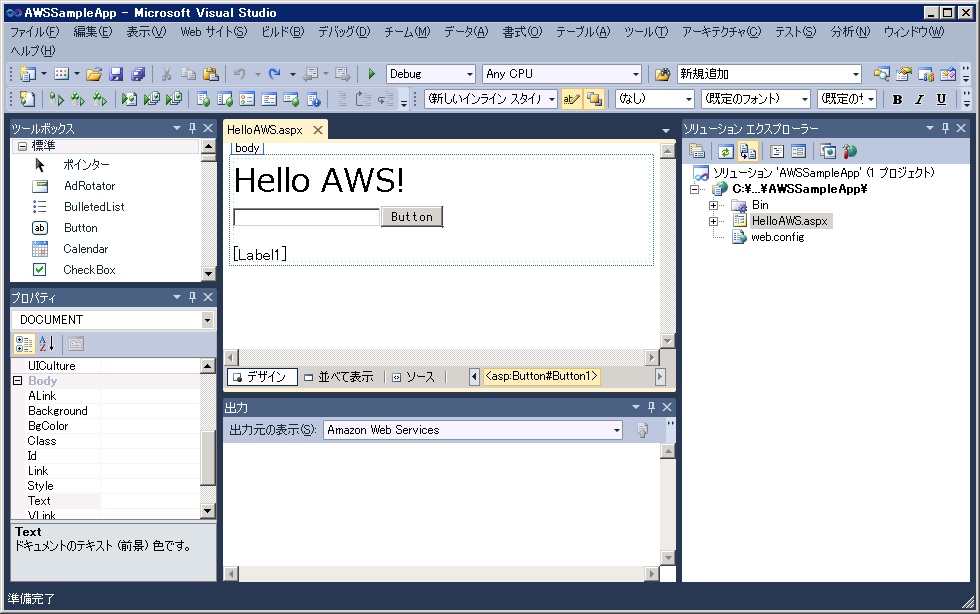Click the Save All toolbar icon

tap(138, 74)
